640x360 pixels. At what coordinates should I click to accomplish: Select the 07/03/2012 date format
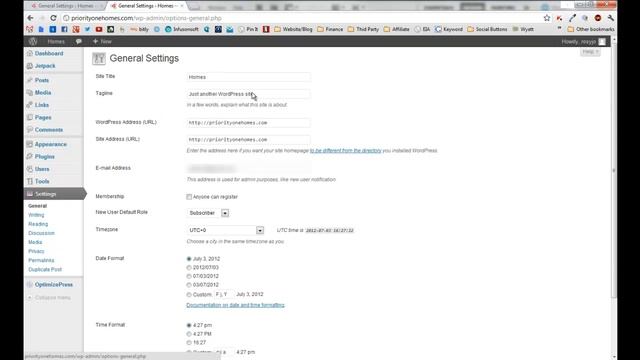coord(189,276)
